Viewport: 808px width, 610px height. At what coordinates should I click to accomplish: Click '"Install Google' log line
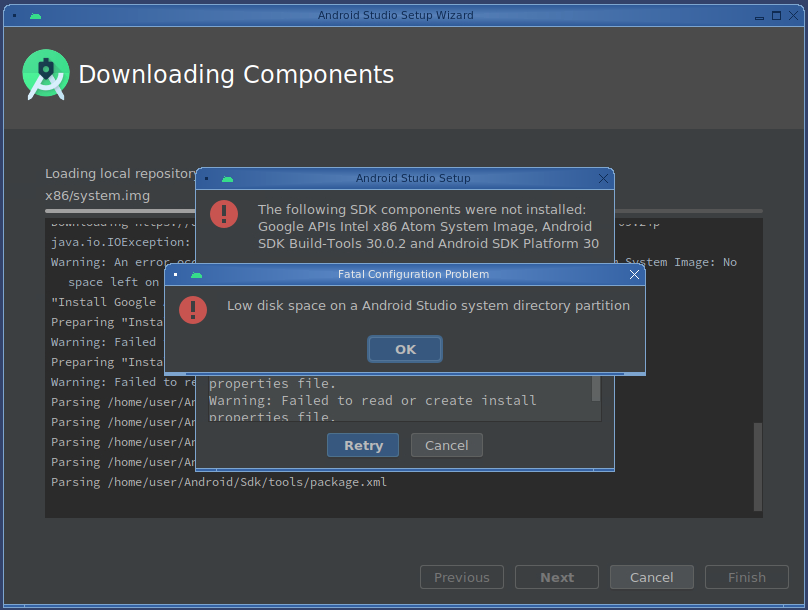tap(103, 302)
